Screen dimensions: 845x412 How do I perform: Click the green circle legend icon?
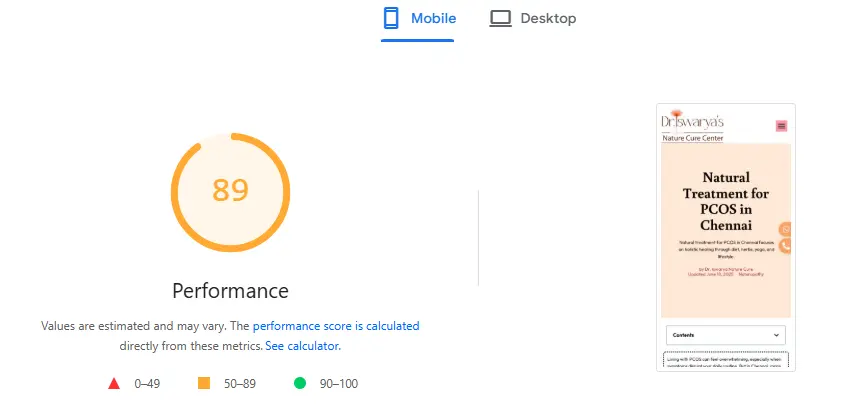tap(300, 383)
